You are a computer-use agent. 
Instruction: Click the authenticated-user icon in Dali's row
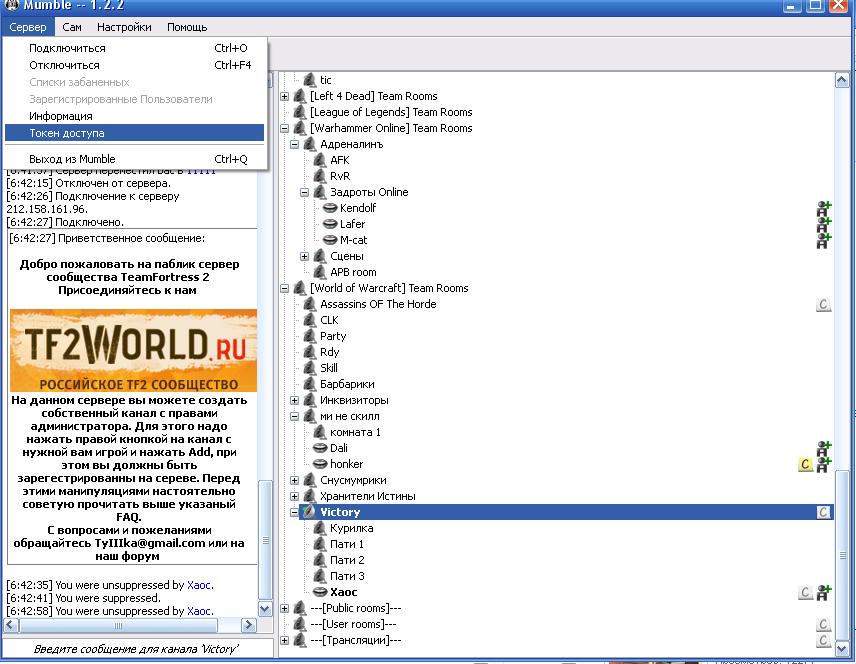point(823,449)
